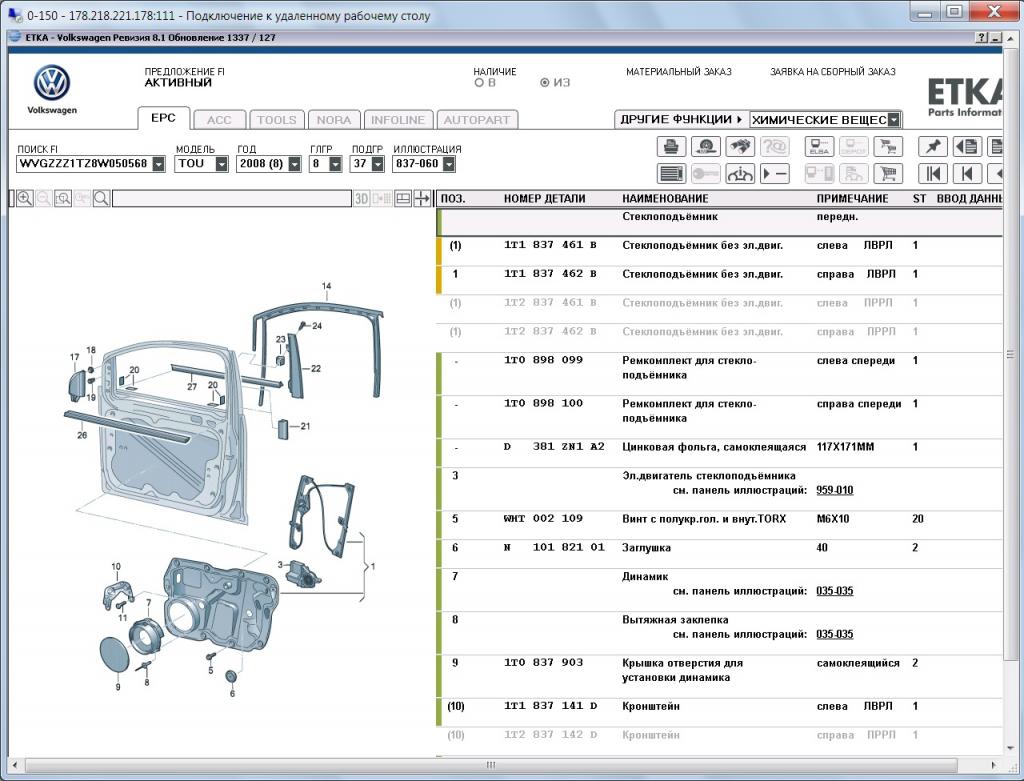
Task: Zoom in on the illustration
Action: coord(25,199)
